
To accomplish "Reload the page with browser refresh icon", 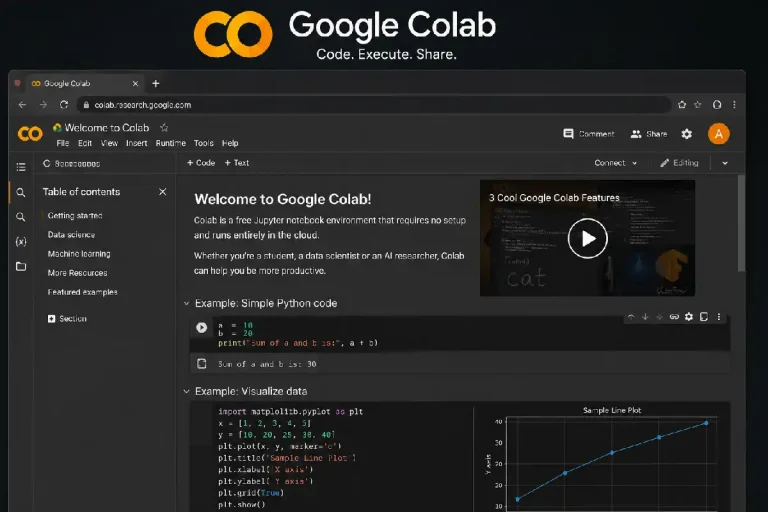I will (64, 105).
